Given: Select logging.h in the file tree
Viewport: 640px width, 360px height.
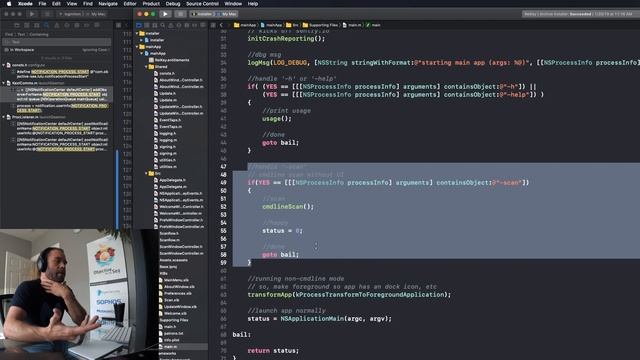Looking at the screenshot, I should tap(168, 133).
